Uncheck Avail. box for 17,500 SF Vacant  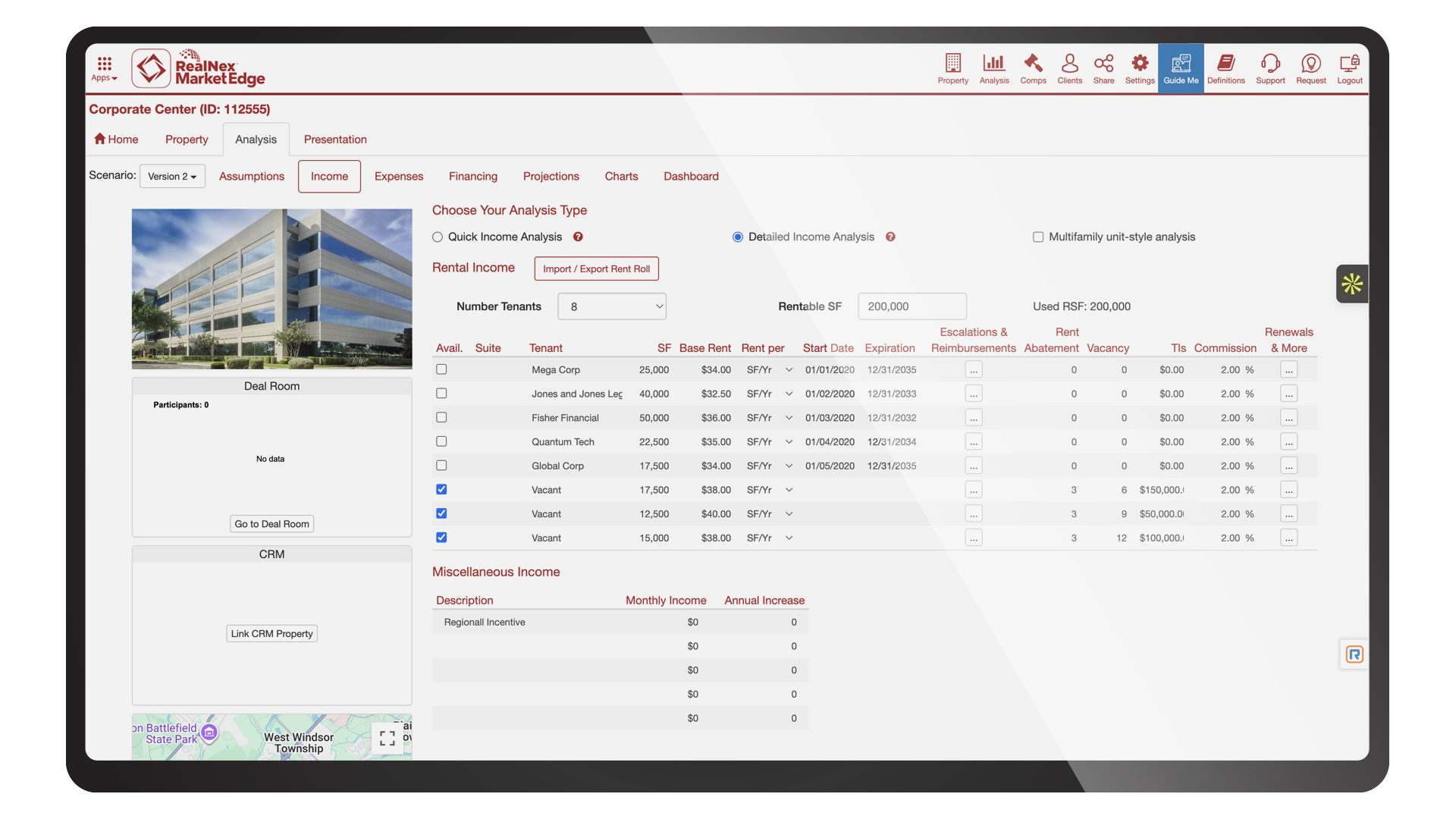click(441, 489)
